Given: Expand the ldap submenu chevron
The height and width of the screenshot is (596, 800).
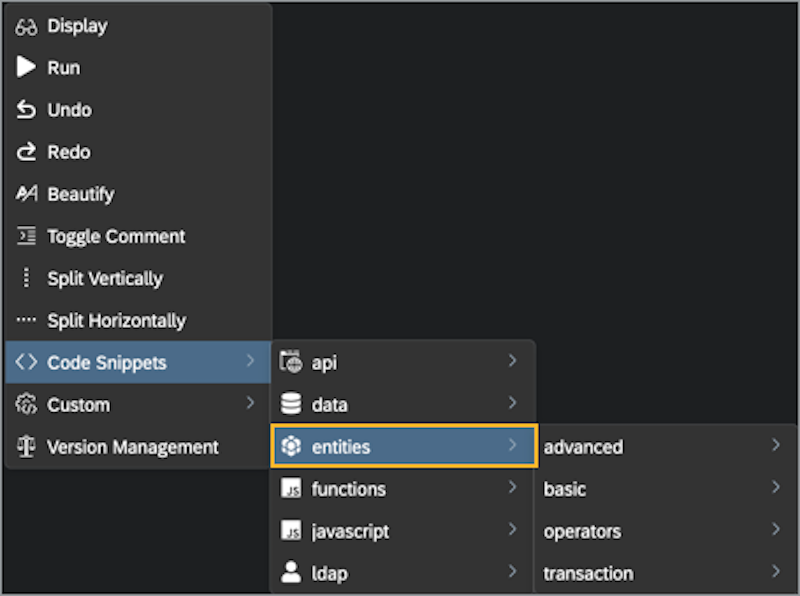Looking at the screenshot, I should point(513,572).
